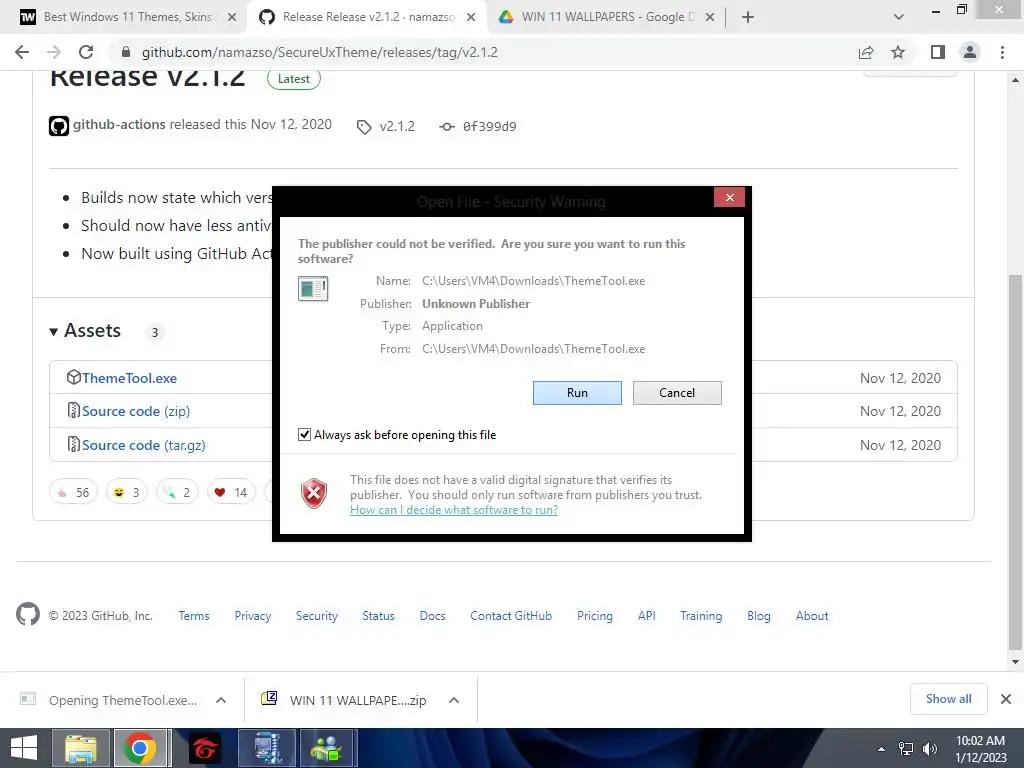Click the thumbs-up reaction with 56

[x=73, y=492]
